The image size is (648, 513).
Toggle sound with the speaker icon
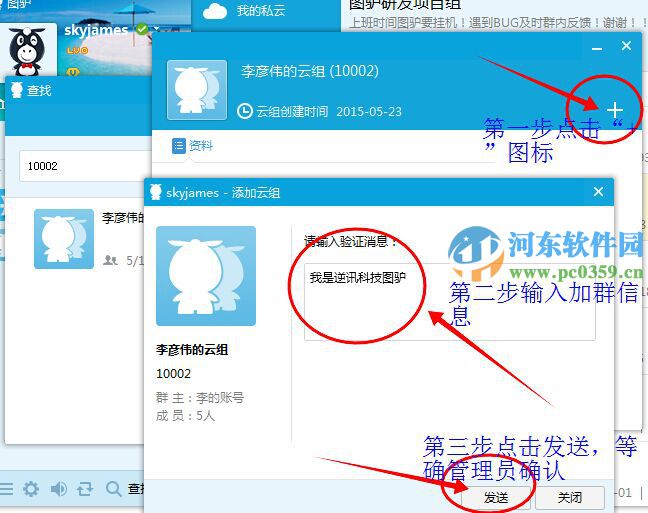58,489
